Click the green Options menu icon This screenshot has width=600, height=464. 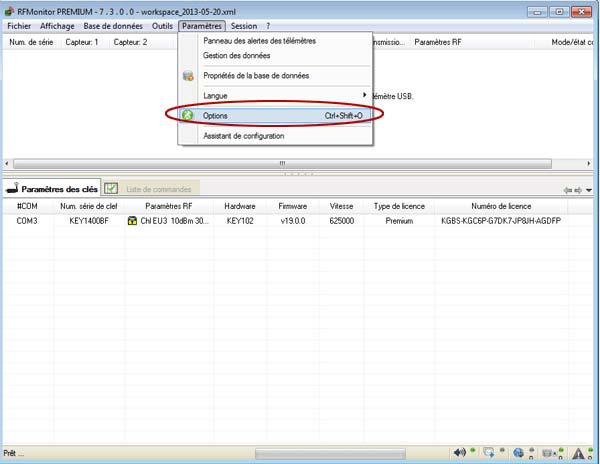[188, 115]
